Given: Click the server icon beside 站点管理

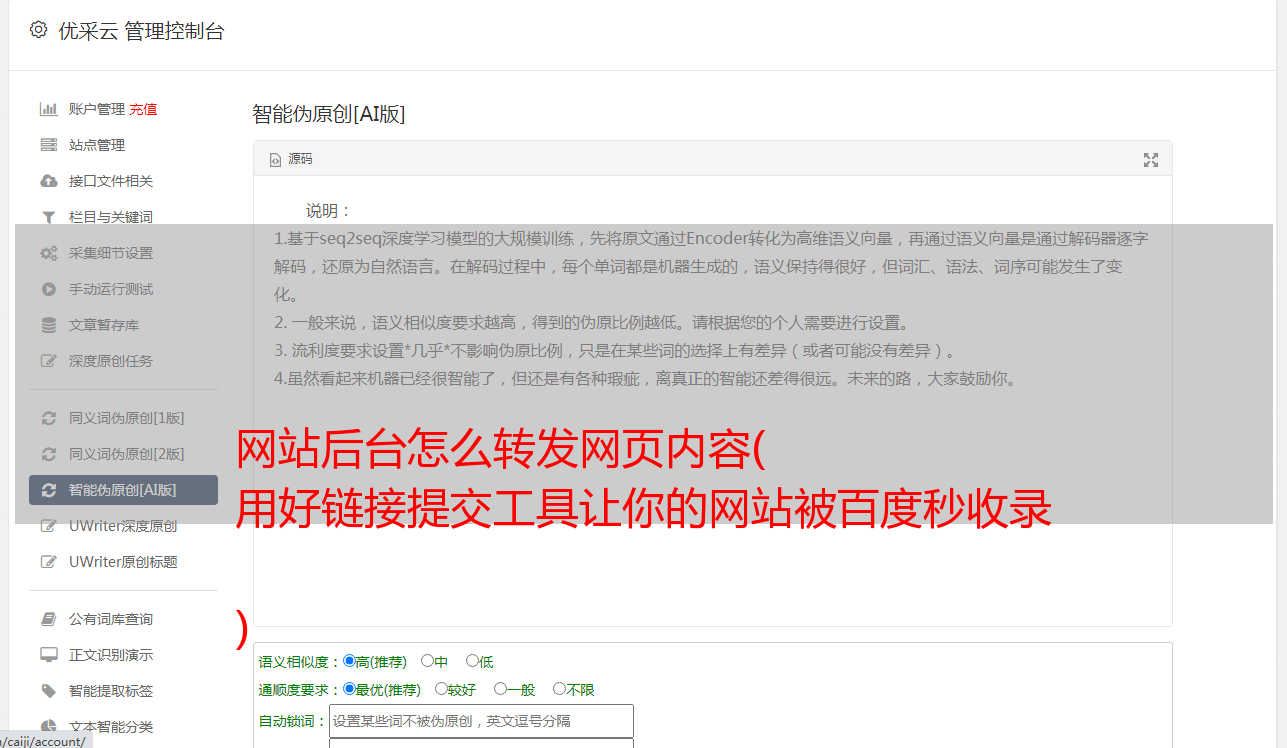Looking at the screenshot, I should click(x=48, y=145).
